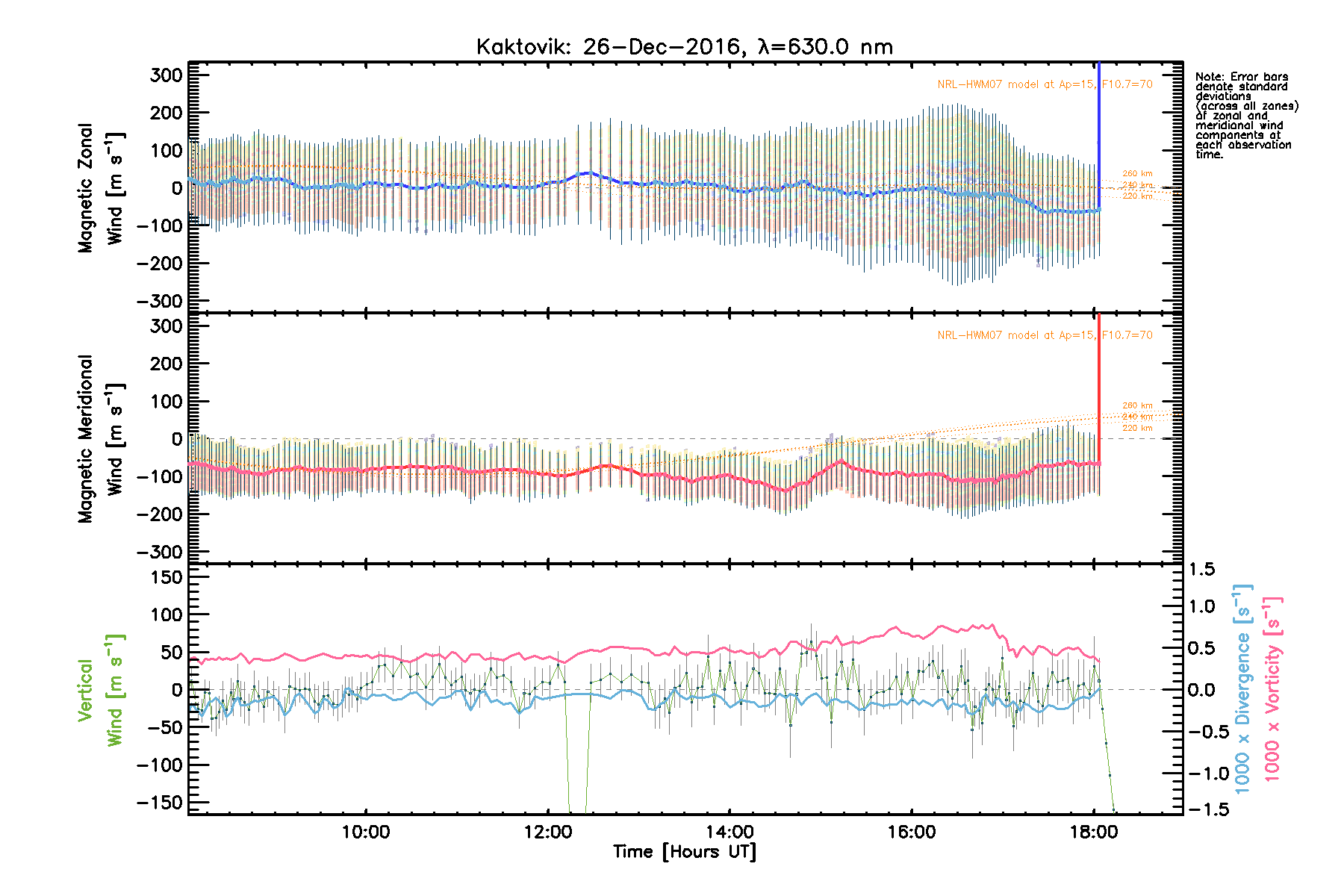Click the 10:00 time tick label
Screen dimensions: 1344x896
click(x=366, y=833)
